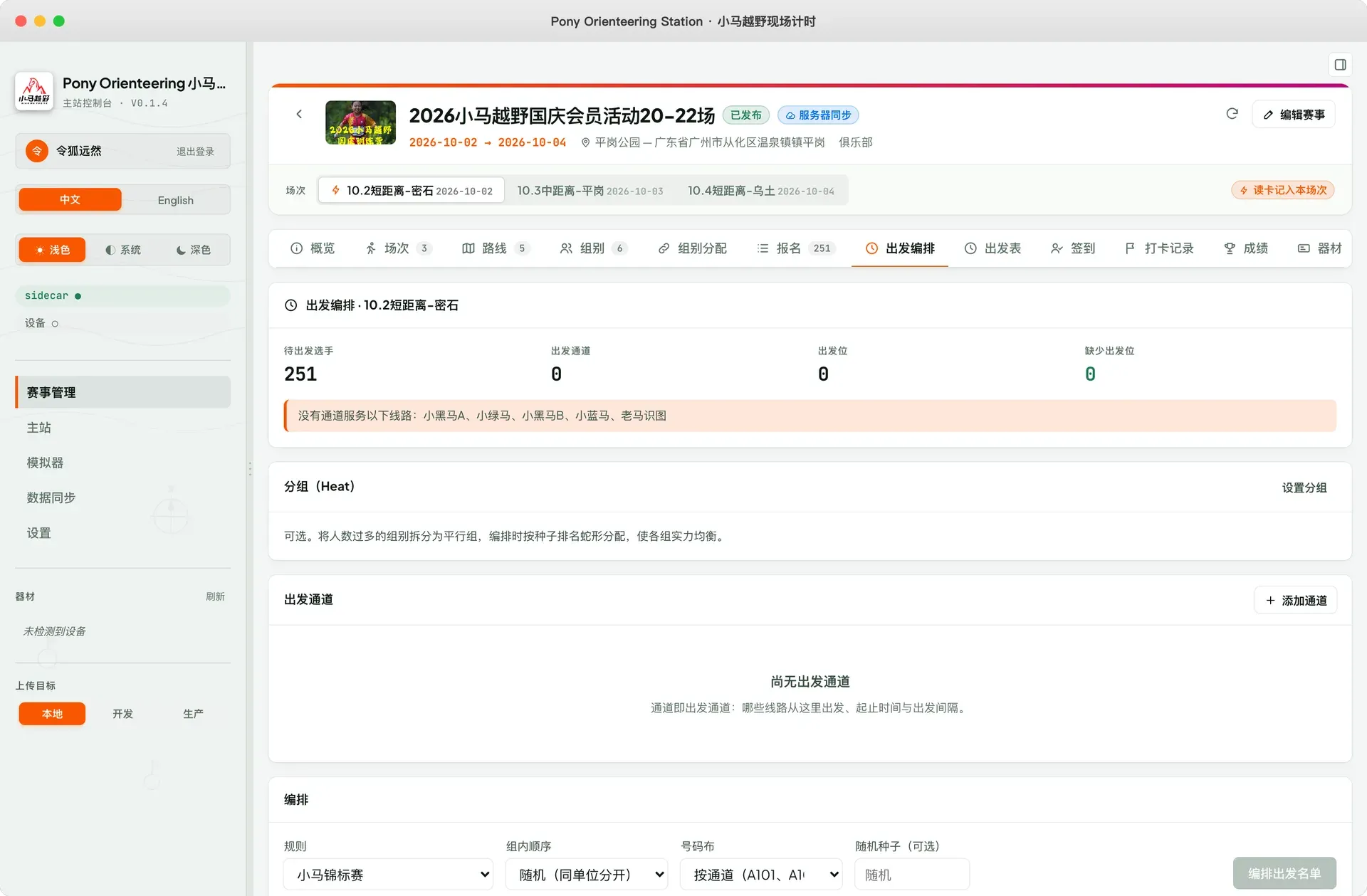Open the 组内顺序 dropdown
Image resolution: width=1367 pixels, height=896 pixels.
pyautogui.click(x=587, y=875)
